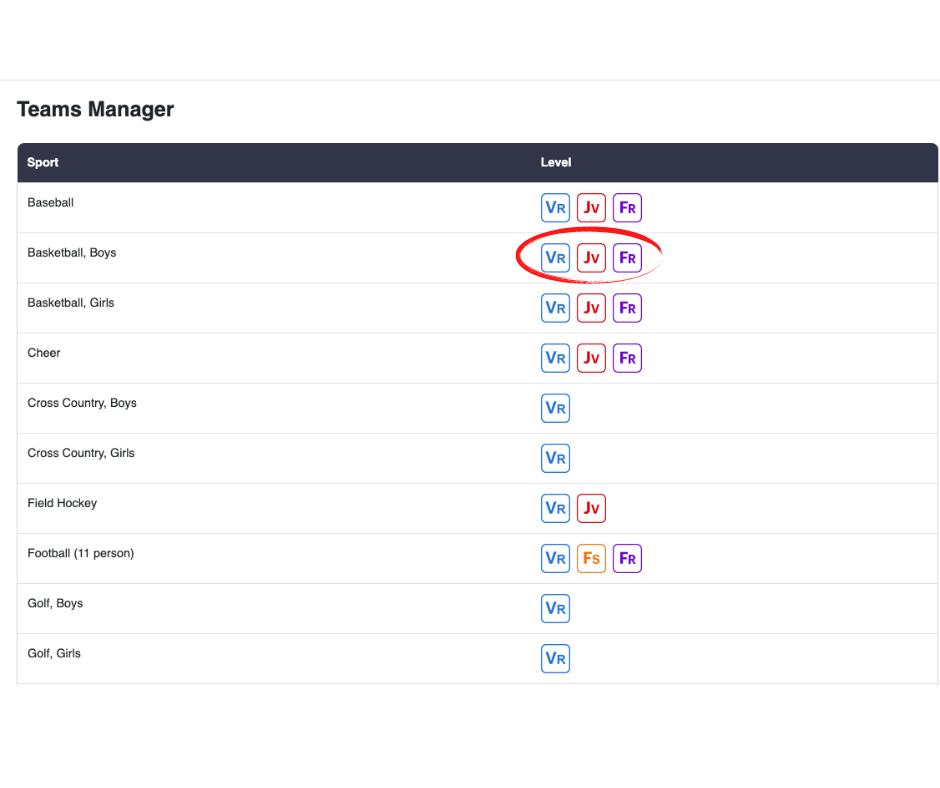This screenshot has height=788, width=940.
Task: Select Cheer Freshman (FR) icon
Action: tap(627, 358)
